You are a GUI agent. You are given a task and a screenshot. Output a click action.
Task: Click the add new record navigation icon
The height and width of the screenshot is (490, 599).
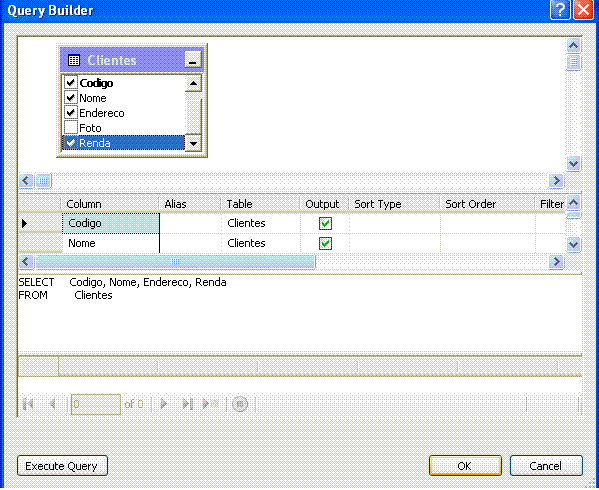pyautogui.click(x=210, y=404)
